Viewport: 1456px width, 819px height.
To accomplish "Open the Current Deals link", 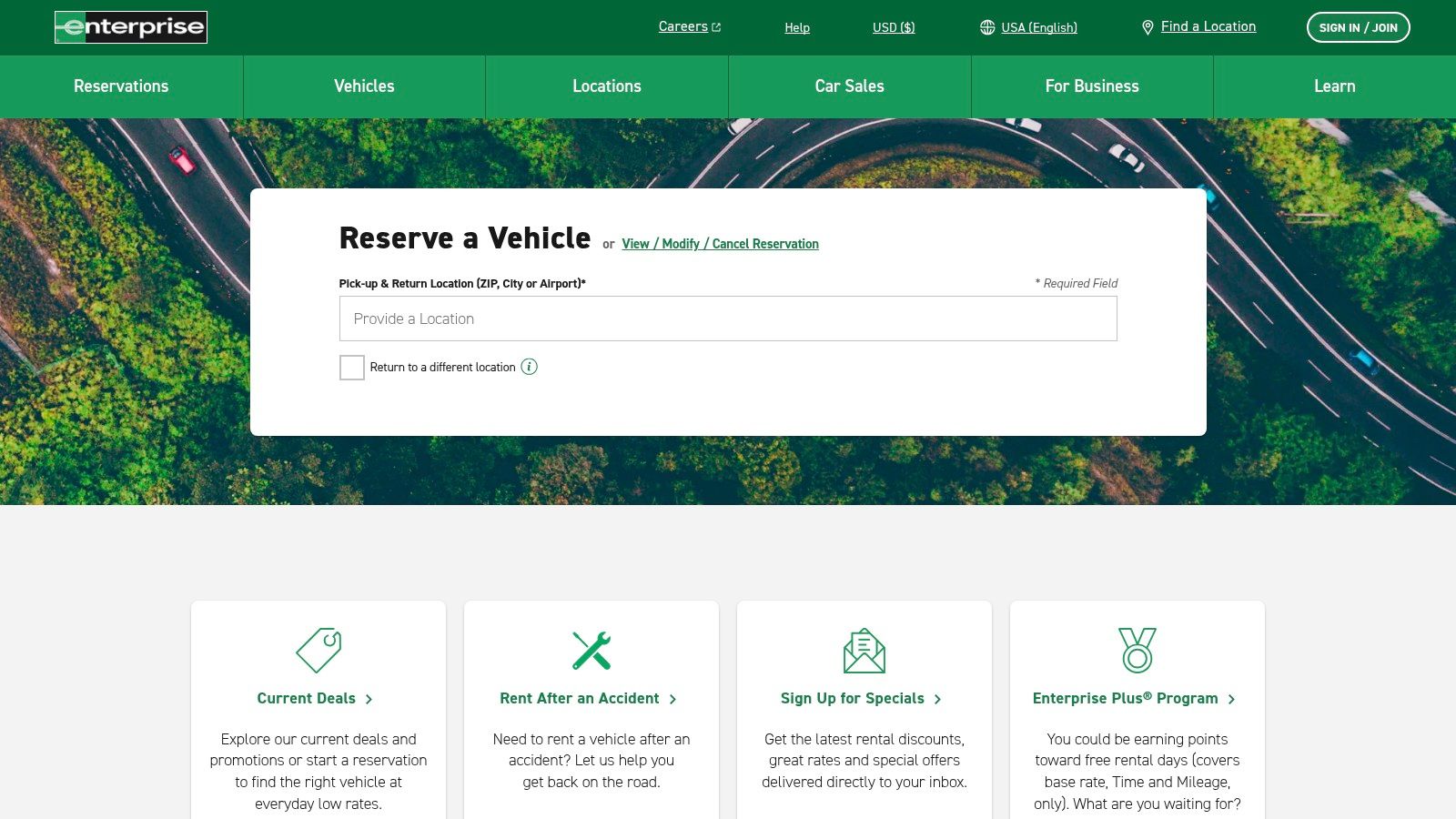I will click(306, 698).
